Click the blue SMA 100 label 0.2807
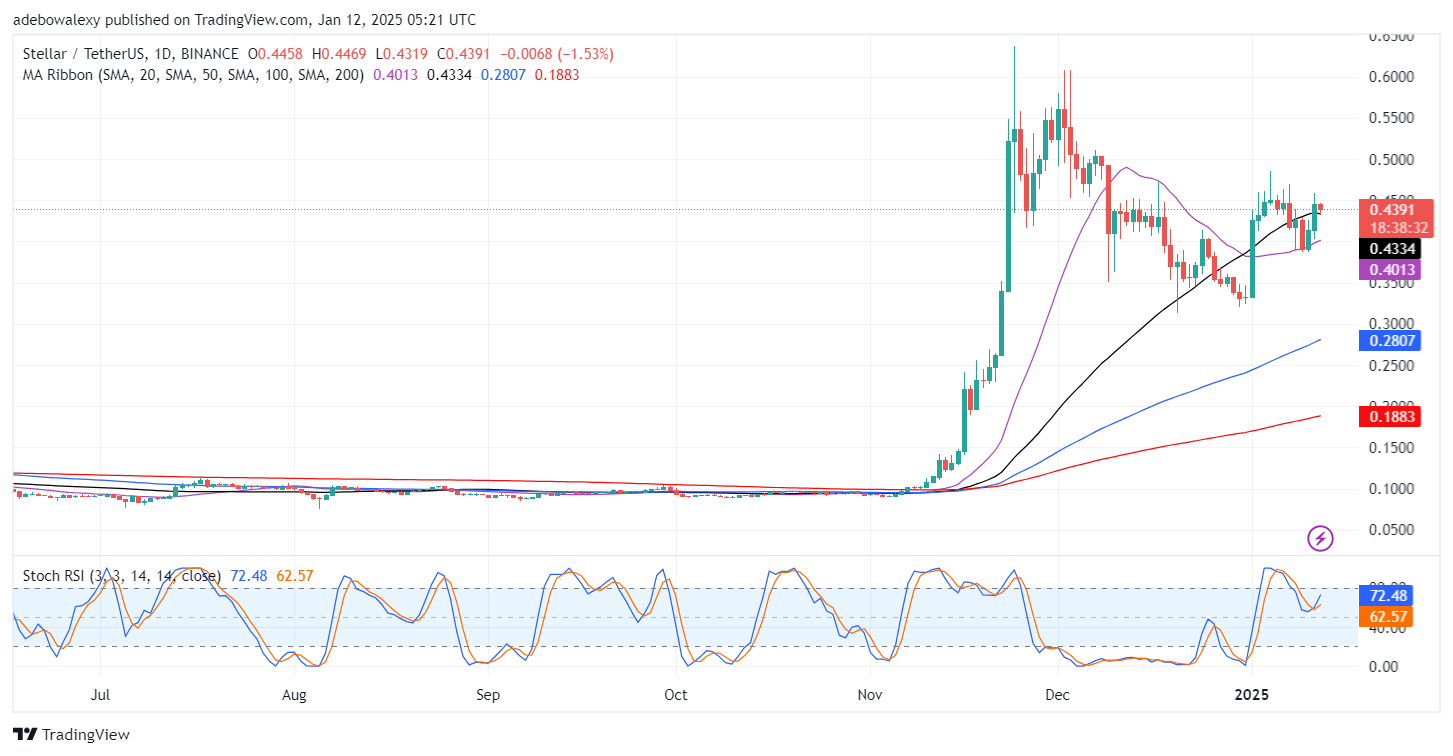This screenshot has height=756, width=1453. point(1389,341)
